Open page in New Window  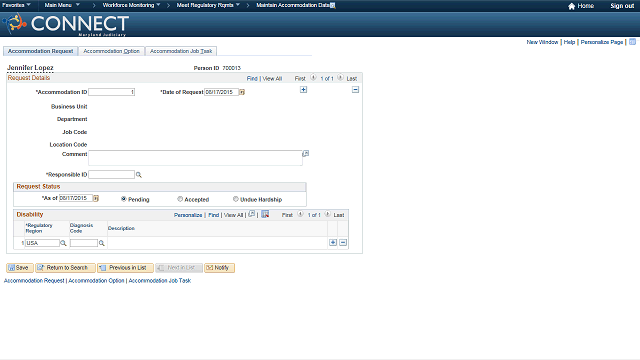tap(542, 42)
